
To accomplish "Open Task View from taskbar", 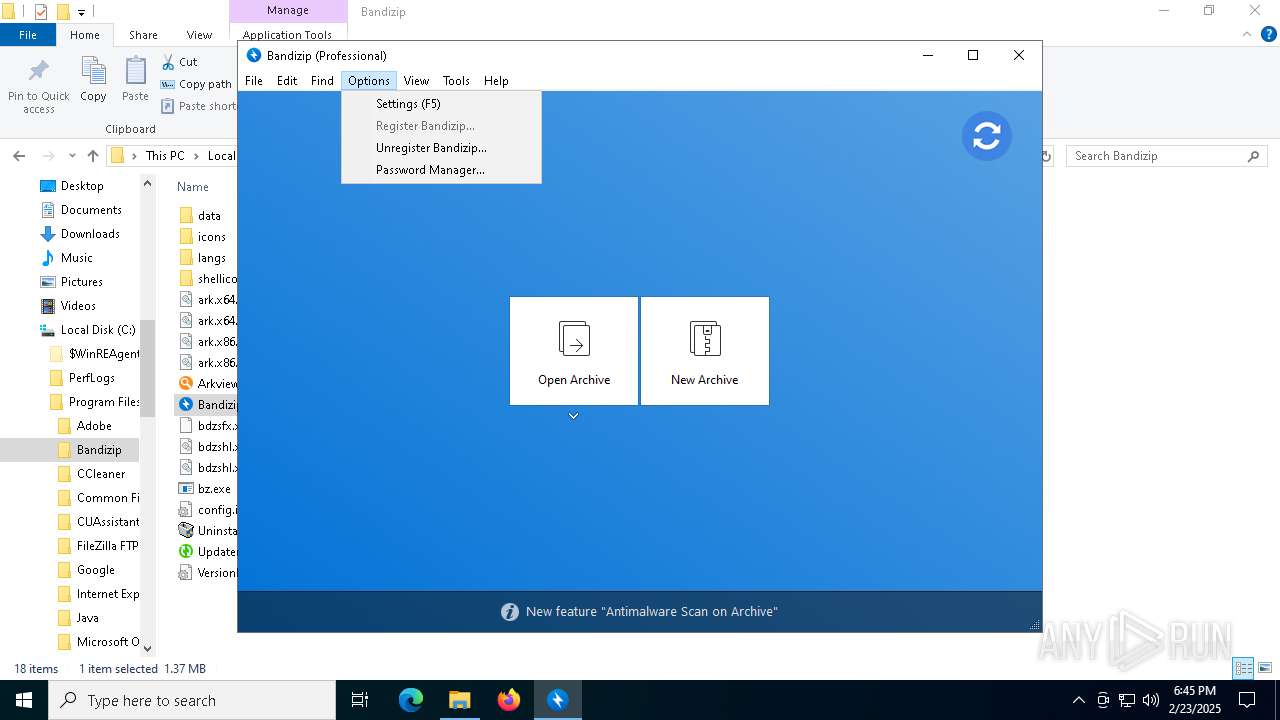I will point(360,700).
